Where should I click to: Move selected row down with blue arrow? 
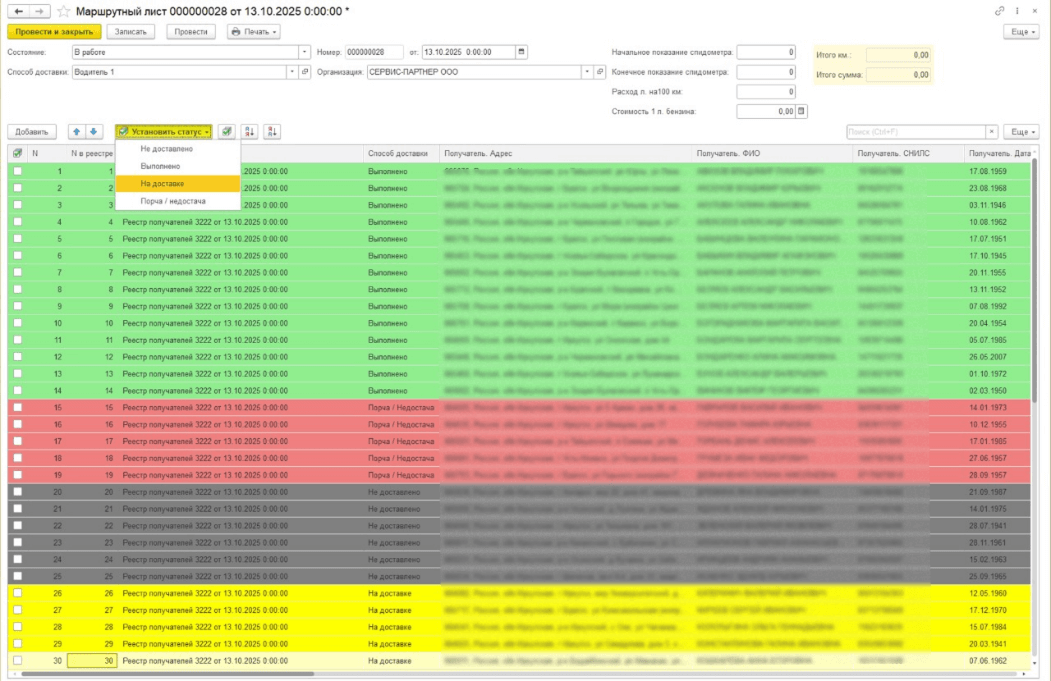pos(93,131)
